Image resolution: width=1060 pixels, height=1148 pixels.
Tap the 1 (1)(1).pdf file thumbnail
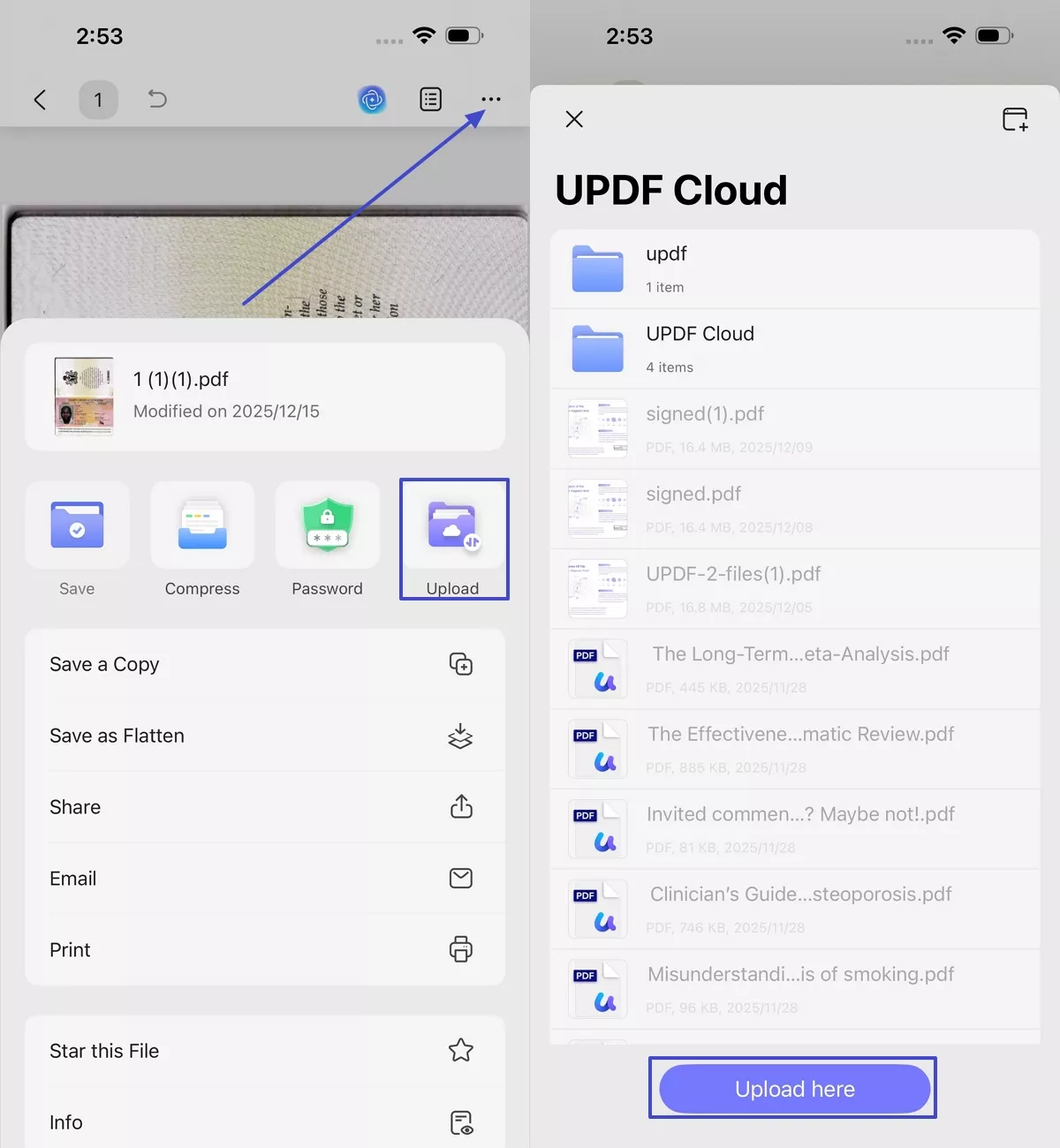[83, 396]
